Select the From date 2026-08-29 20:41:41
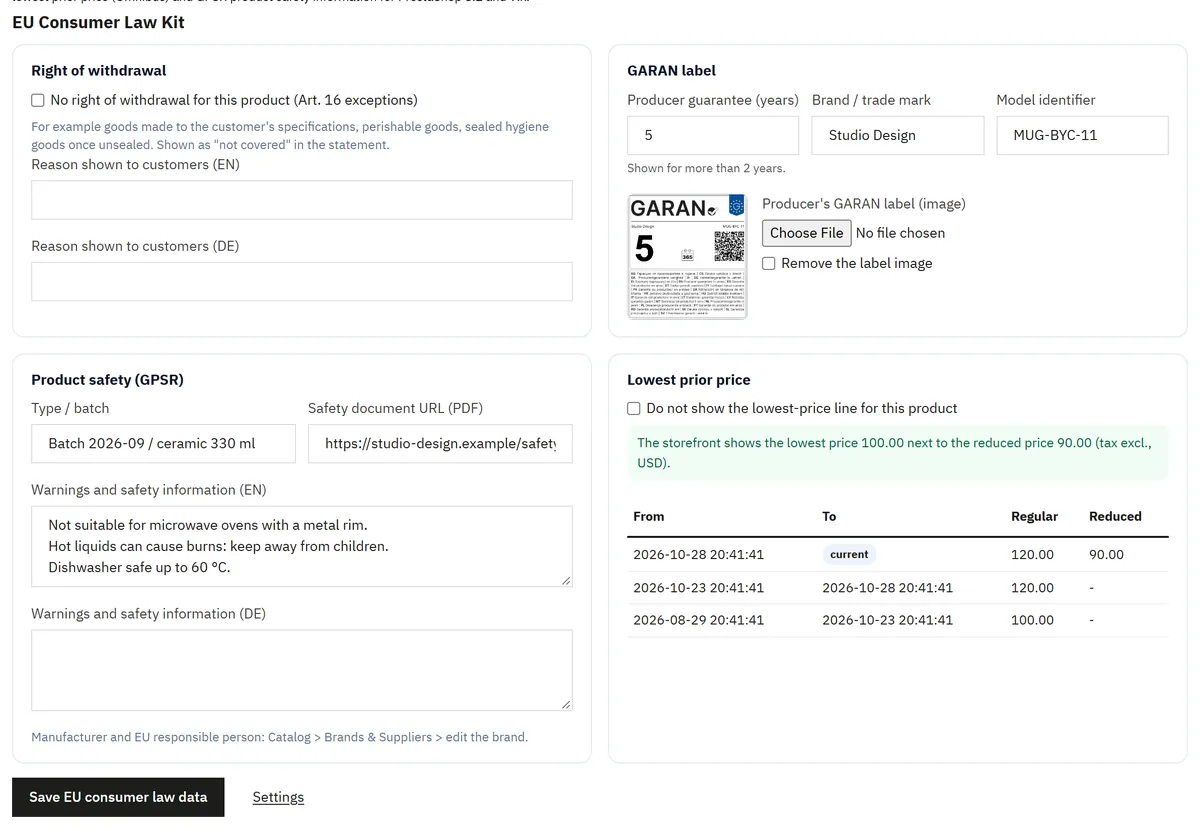 click(698, 620)
